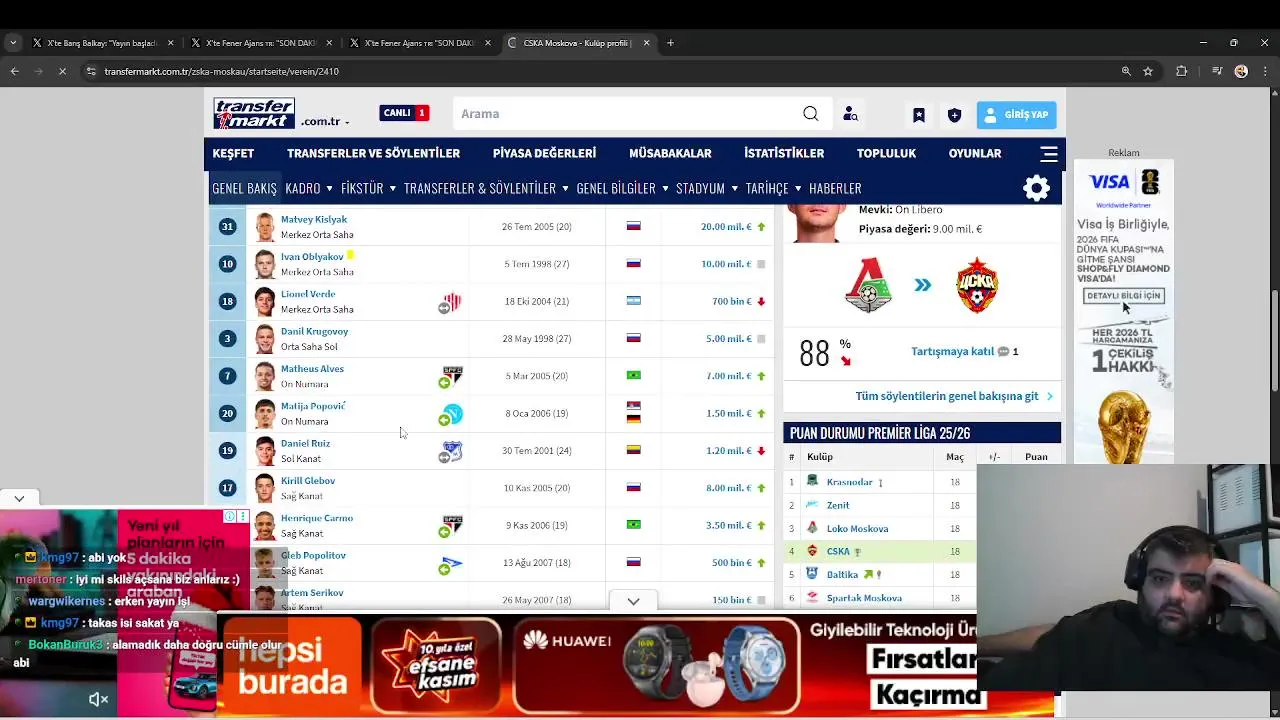Open Matheus Alves player profile
1280x720 pixels.
(x=312, y=368)
